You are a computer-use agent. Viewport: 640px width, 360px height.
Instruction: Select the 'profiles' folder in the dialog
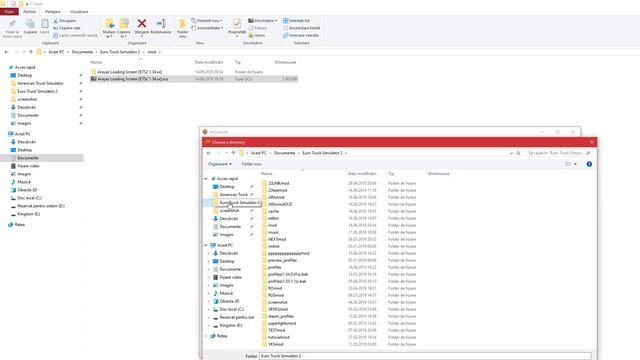pyautogui.click(x=275, y=267)
